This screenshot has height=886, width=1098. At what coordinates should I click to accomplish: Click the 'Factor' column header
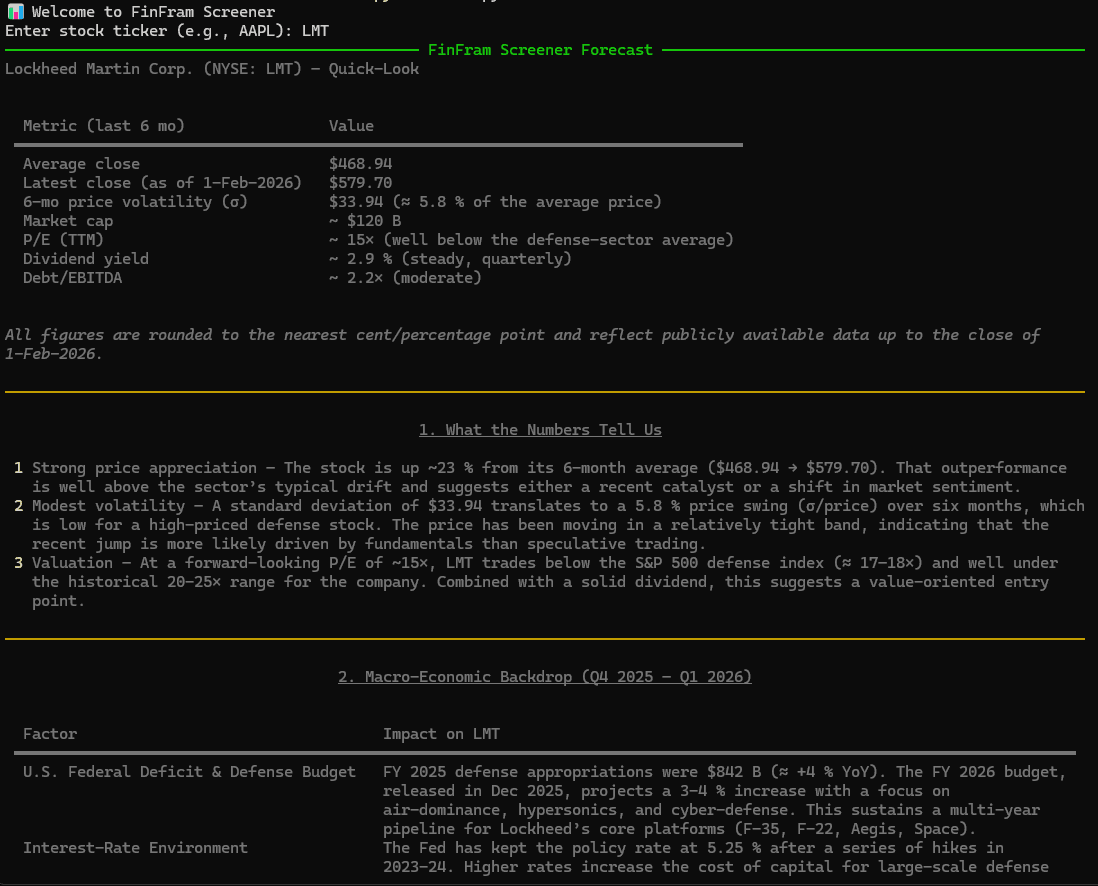click(x=50, y=733)
